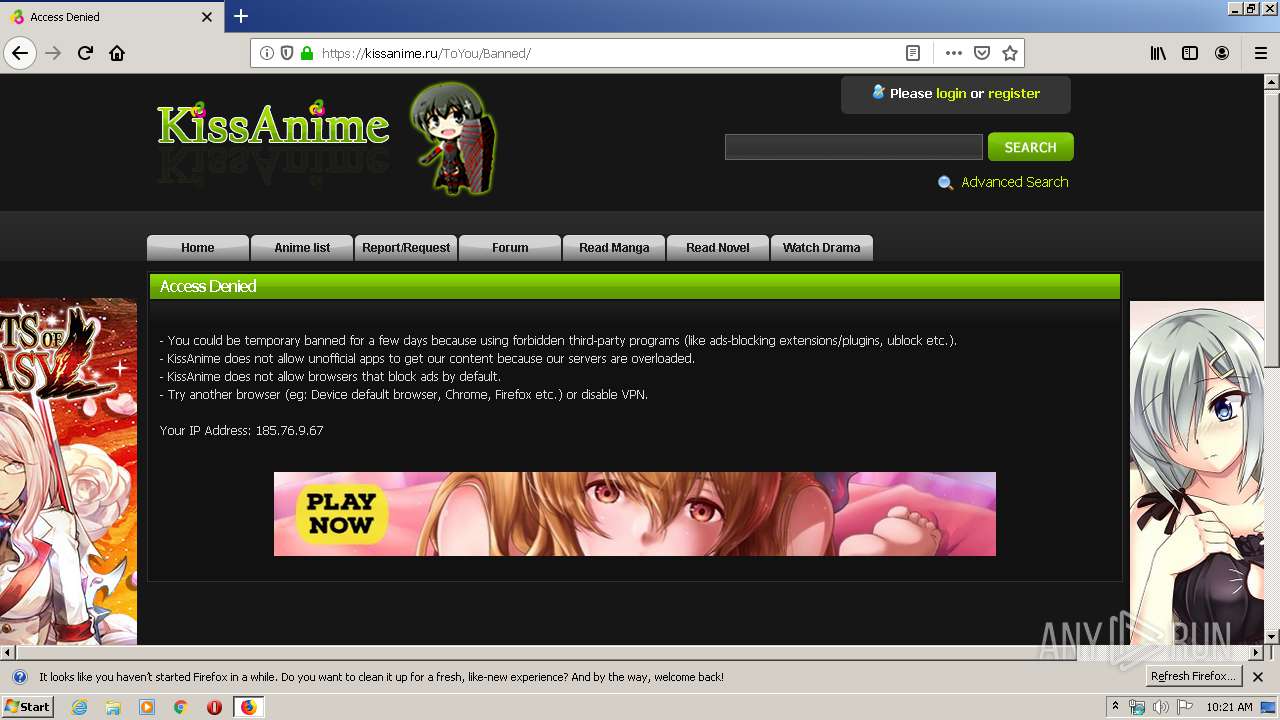The image size is (1280, 720).
Task: Launch Chrome from the taskbar
Action: click(180, 707)
